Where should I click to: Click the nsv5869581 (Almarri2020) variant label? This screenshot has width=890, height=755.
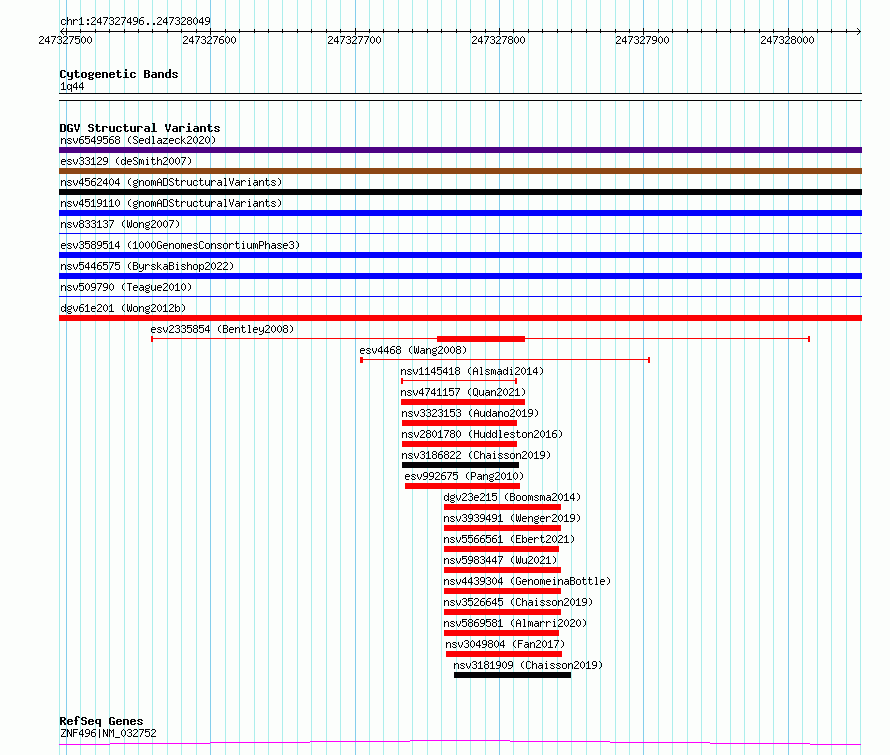pos(515,623)
